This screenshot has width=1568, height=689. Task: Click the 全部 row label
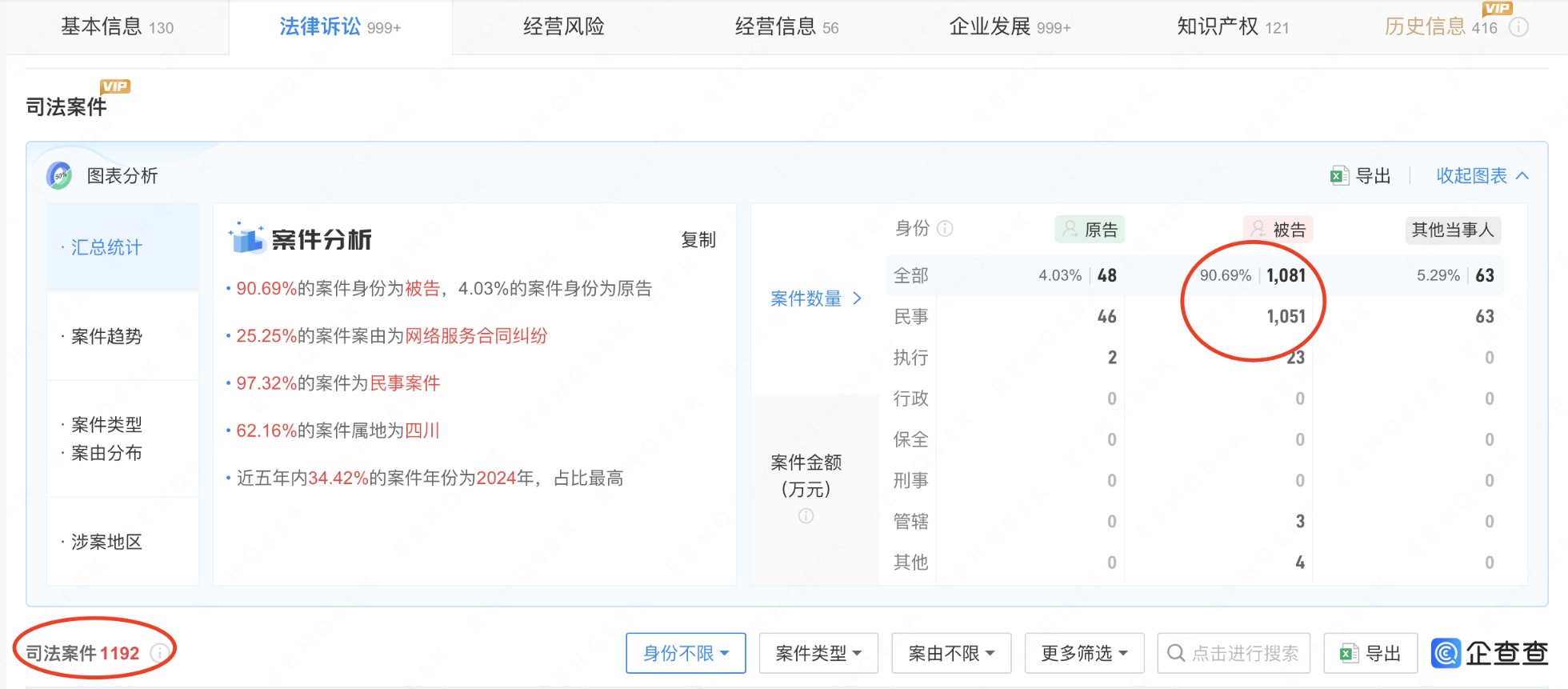point(911,275)
